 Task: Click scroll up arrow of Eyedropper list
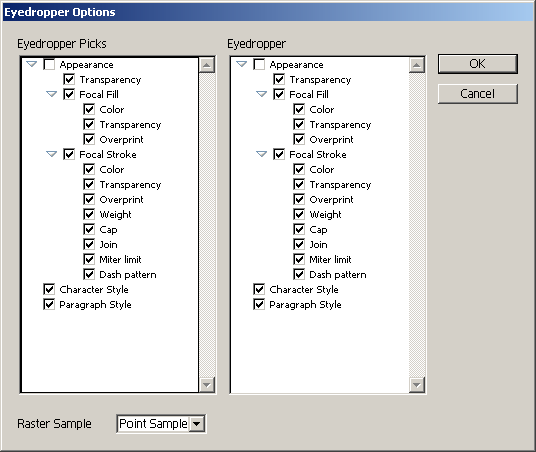click(x=417, y=65)
